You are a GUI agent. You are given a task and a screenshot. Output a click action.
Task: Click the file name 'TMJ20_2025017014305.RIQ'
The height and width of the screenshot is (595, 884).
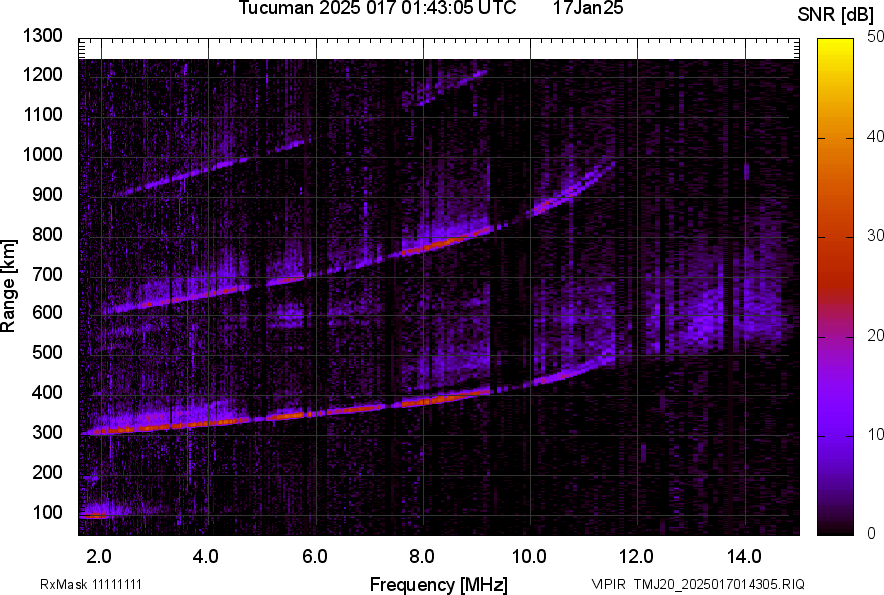(x=719, y=584)
